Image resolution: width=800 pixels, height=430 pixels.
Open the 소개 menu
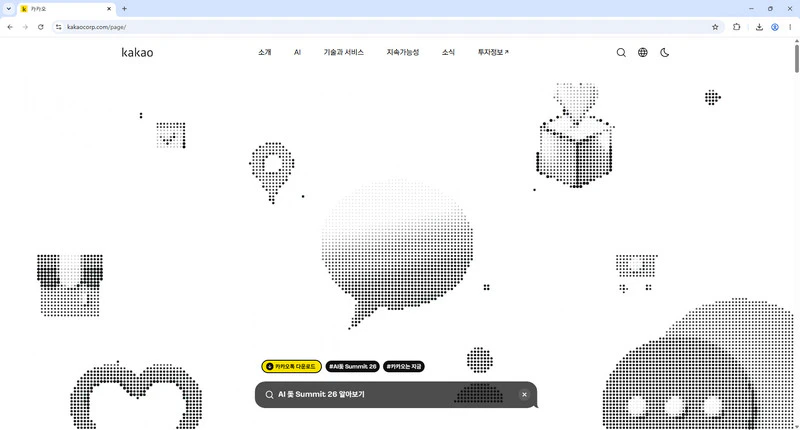(x=265, y=52)
